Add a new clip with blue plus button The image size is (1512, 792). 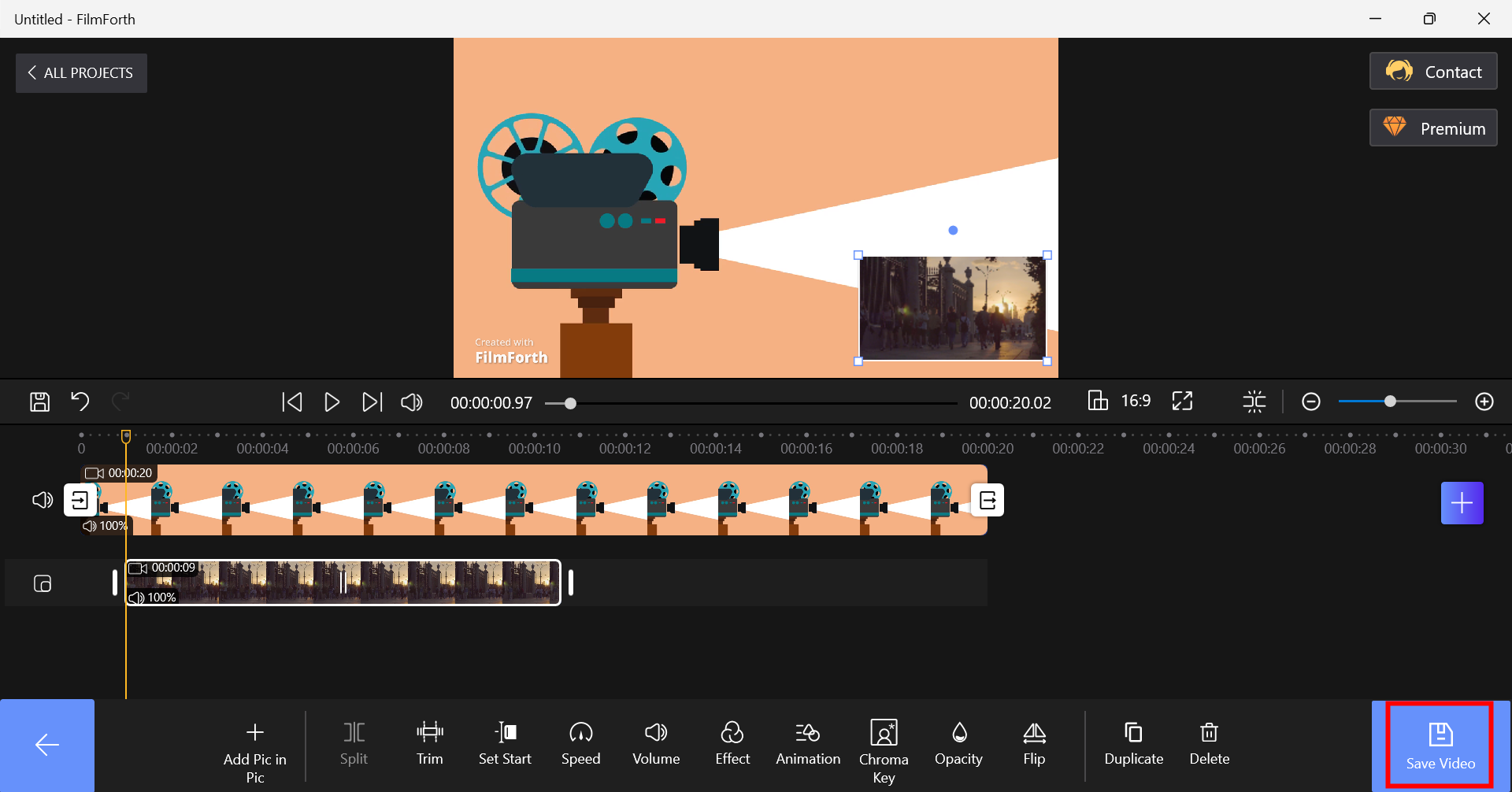pyautogui.click(x=1462, y=503)
